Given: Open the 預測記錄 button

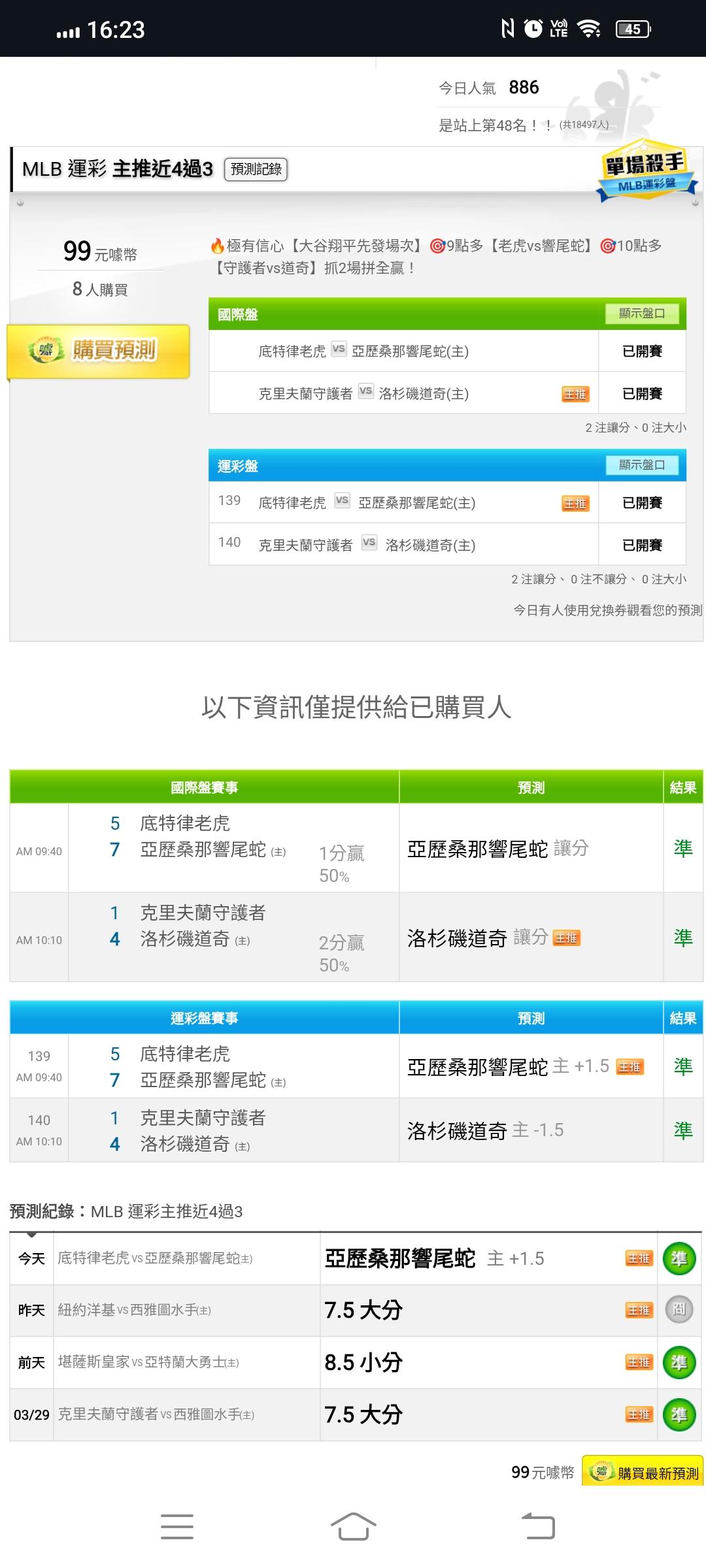Looking at the screenshot, I should pyautogui.click(x=256, y=169).
